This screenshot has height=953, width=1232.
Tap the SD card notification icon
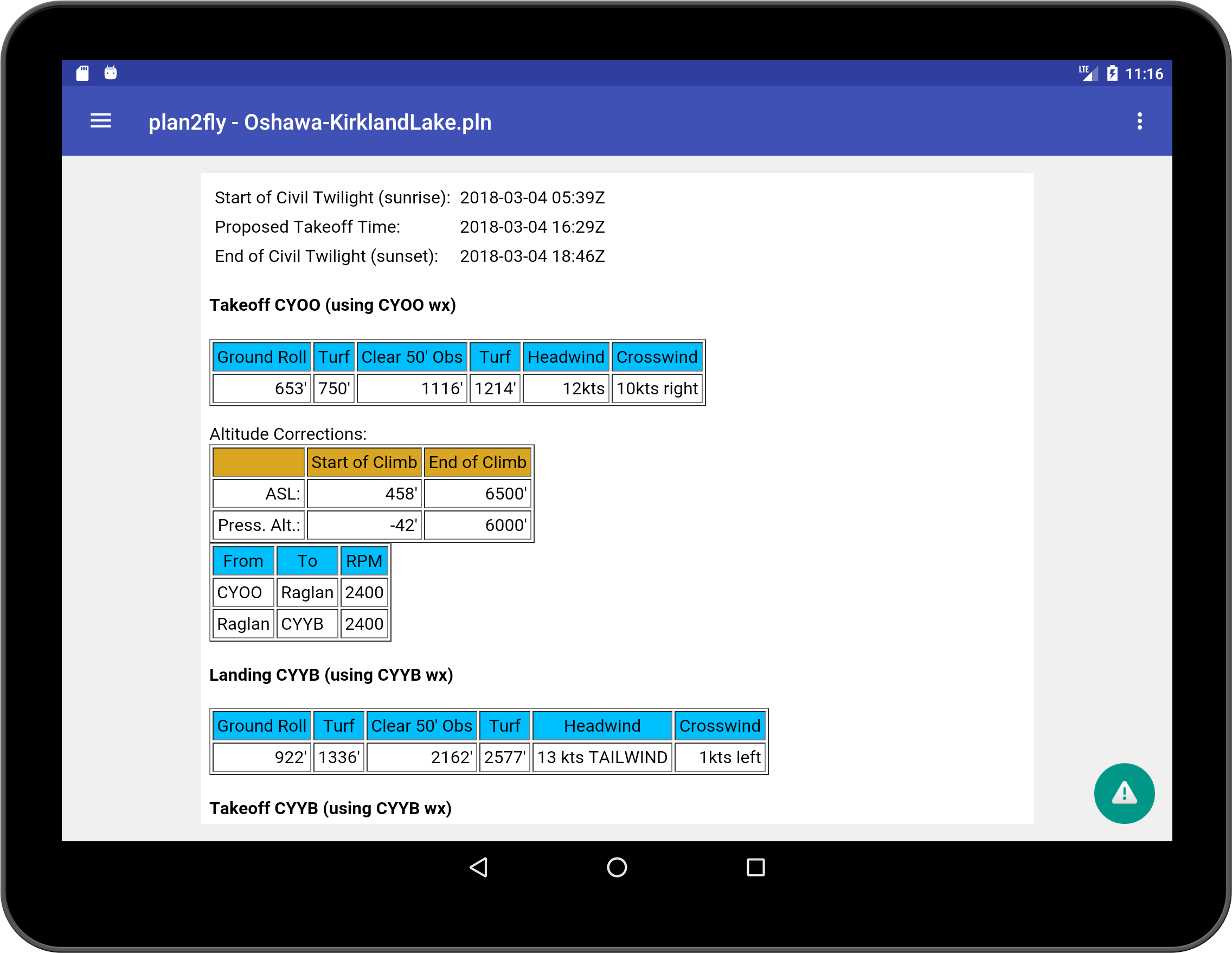82,72
